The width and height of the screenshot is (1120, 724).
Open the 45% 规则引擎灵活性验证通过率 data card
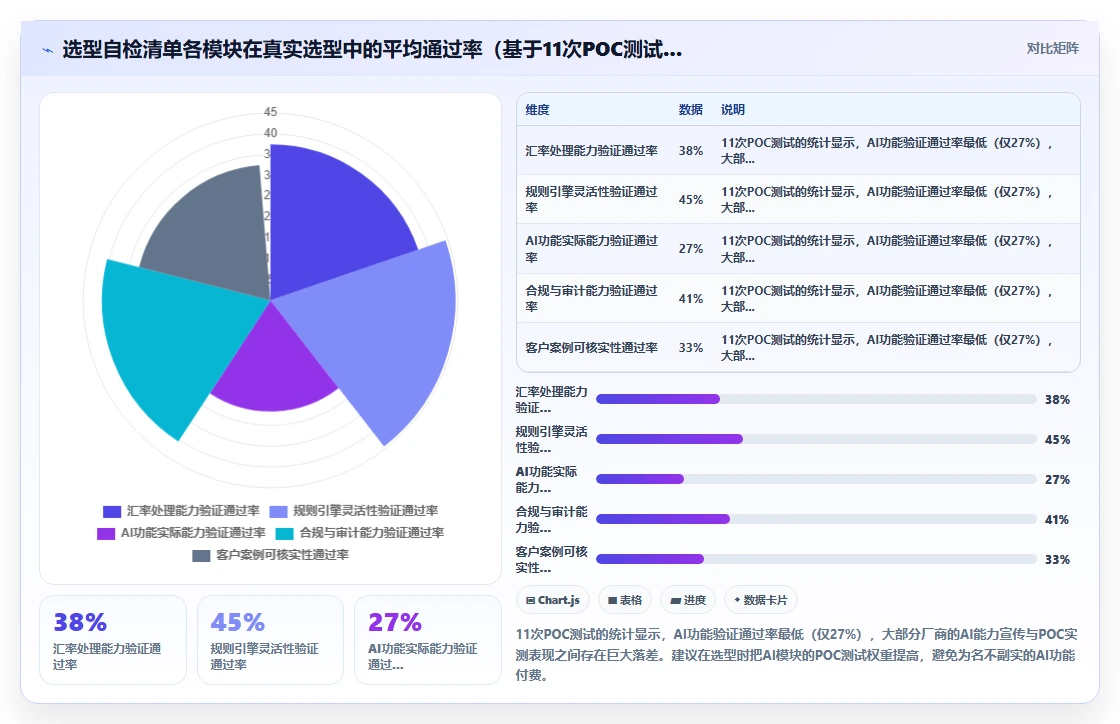coord(270,640)
